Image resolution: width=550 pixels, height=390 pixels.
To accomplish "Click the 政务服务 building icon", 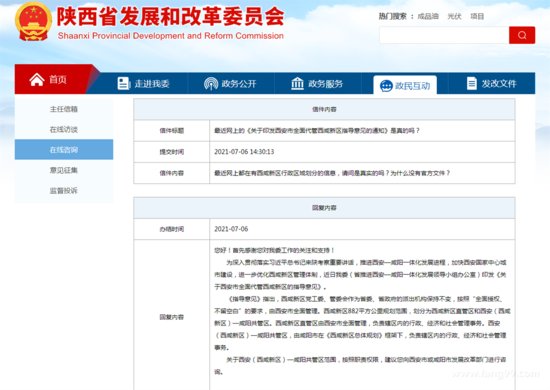I will point(297,83).
